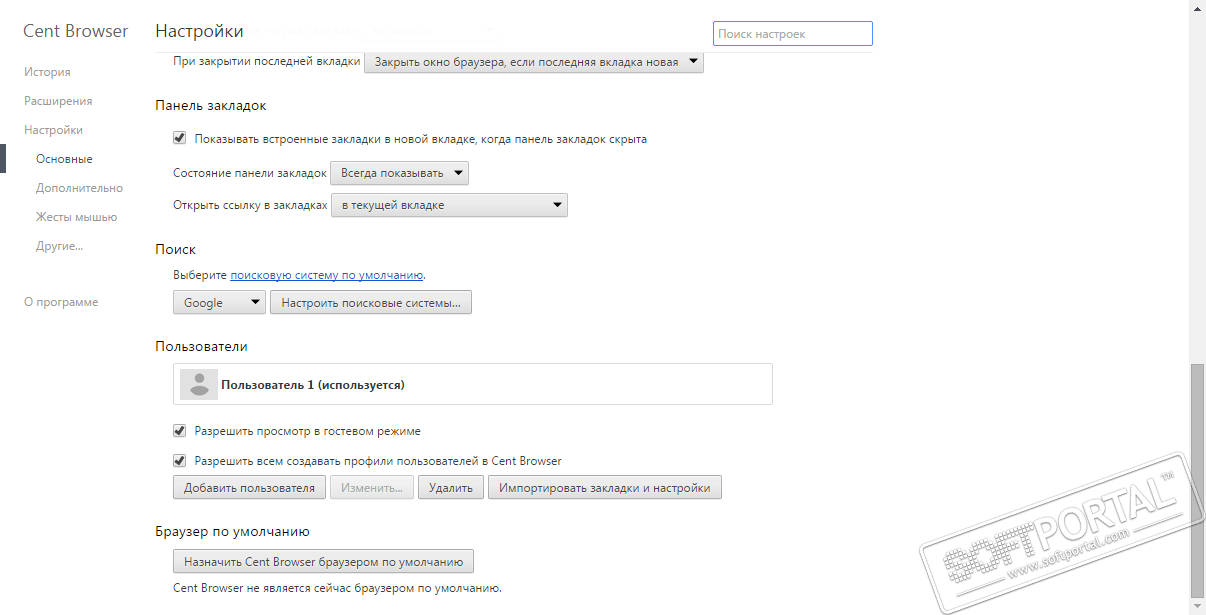
Task: Open the Другие... settings section
Action: [x=59, y=246]
